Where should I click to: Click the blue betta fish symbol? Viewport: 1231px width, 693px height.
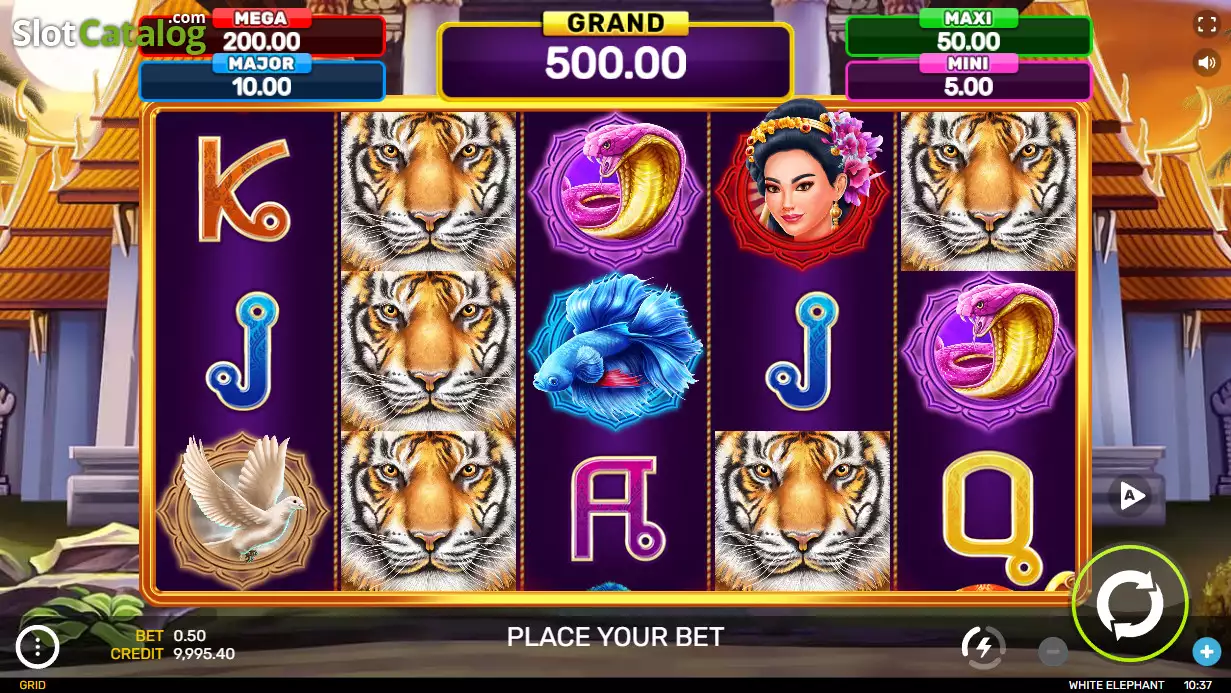tap(615, 351)
